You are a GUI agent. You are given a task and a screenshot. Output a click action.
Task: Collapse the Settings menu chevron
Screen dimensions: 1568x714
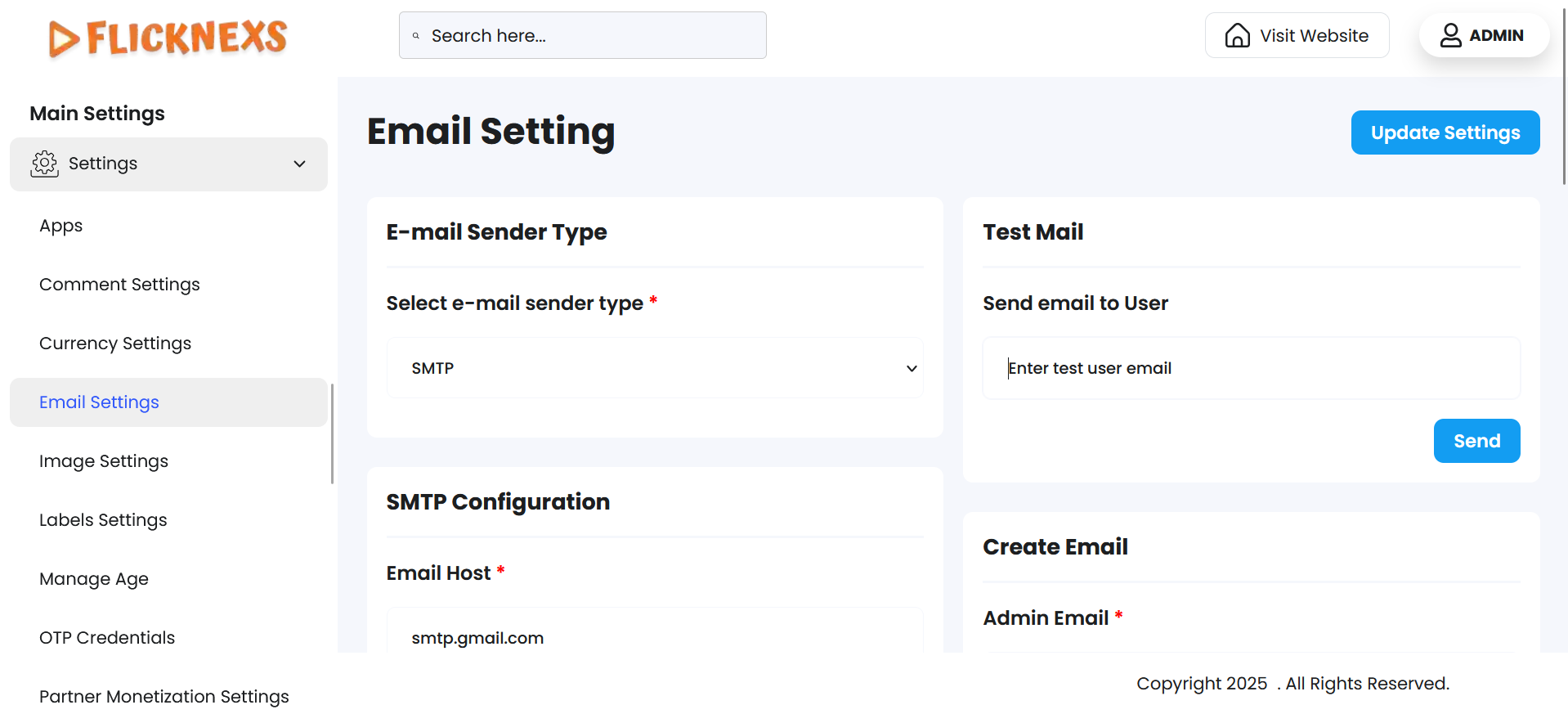300,164
